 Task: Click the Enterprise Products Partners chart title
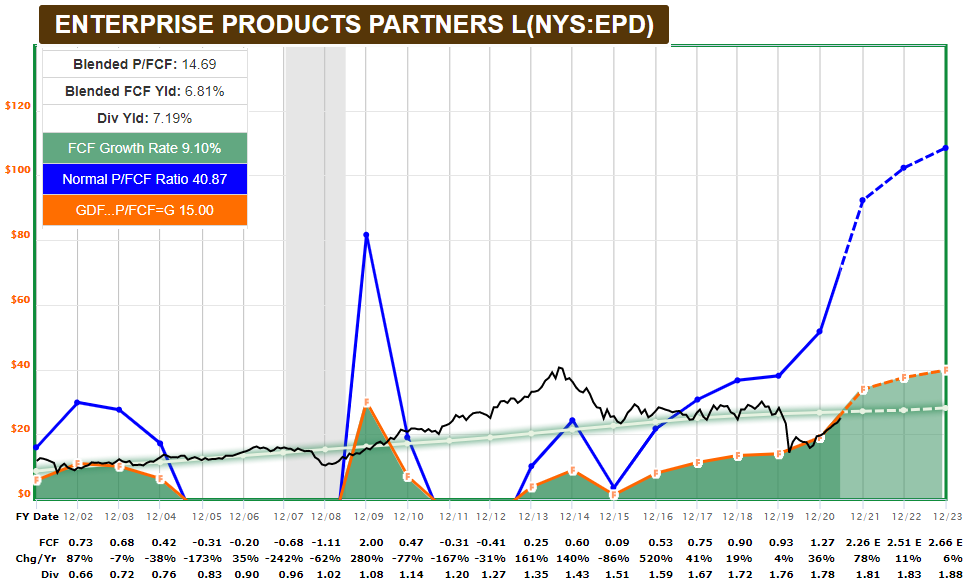coord(353,25)
